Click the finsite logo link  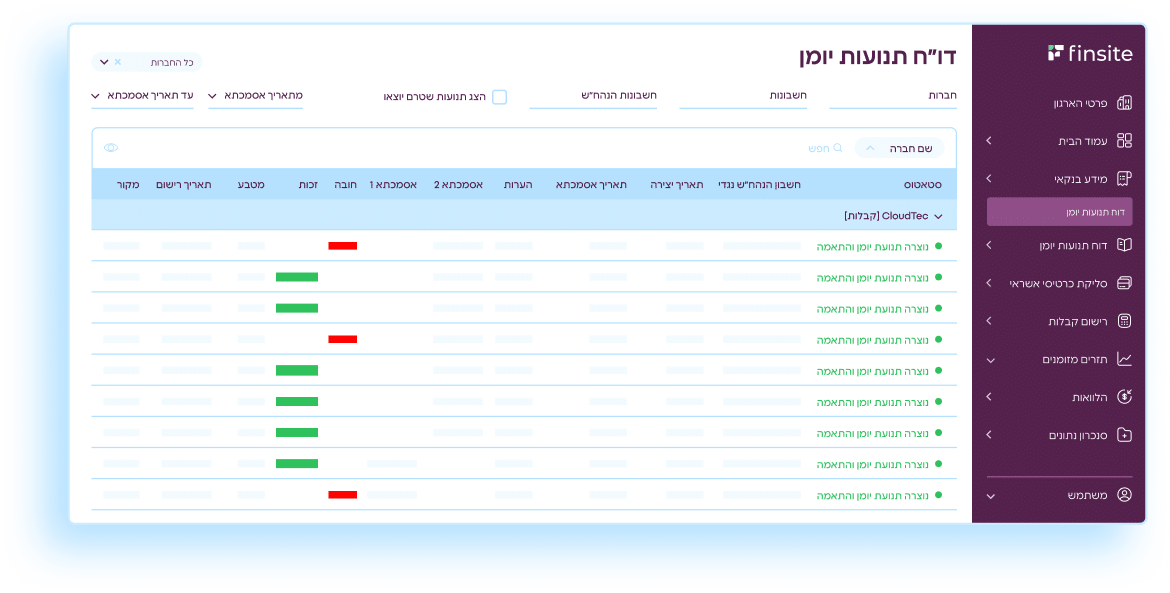[1090, 53]
